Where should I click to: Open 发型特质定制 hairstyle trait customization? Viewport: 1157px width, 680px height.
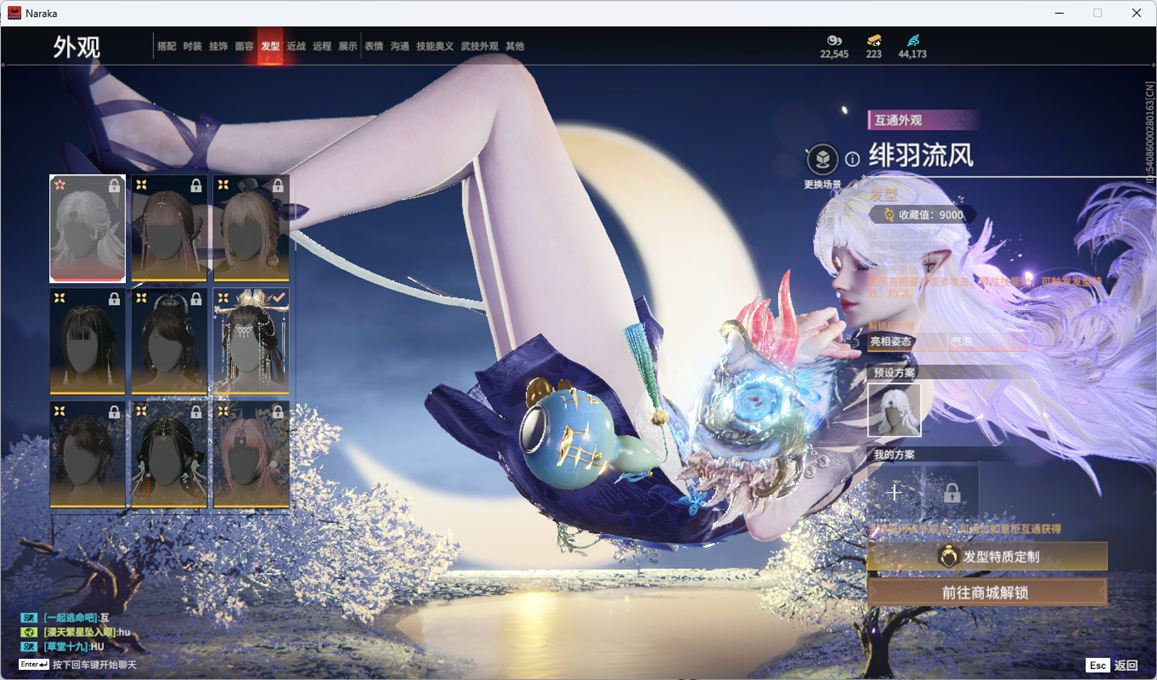point(987,556)
